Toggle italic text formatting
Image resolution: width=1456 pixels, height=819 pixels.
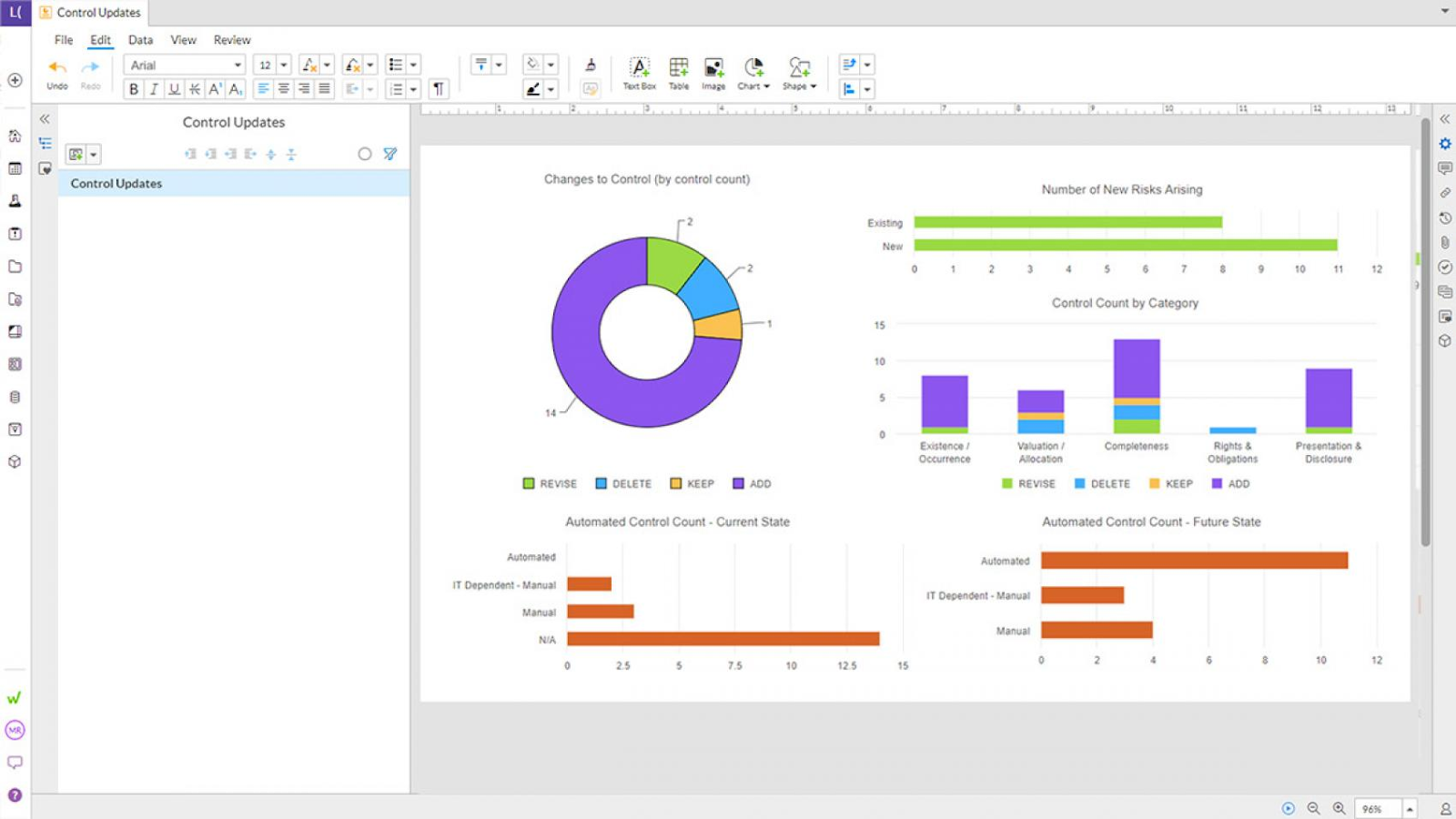(154, 88)
